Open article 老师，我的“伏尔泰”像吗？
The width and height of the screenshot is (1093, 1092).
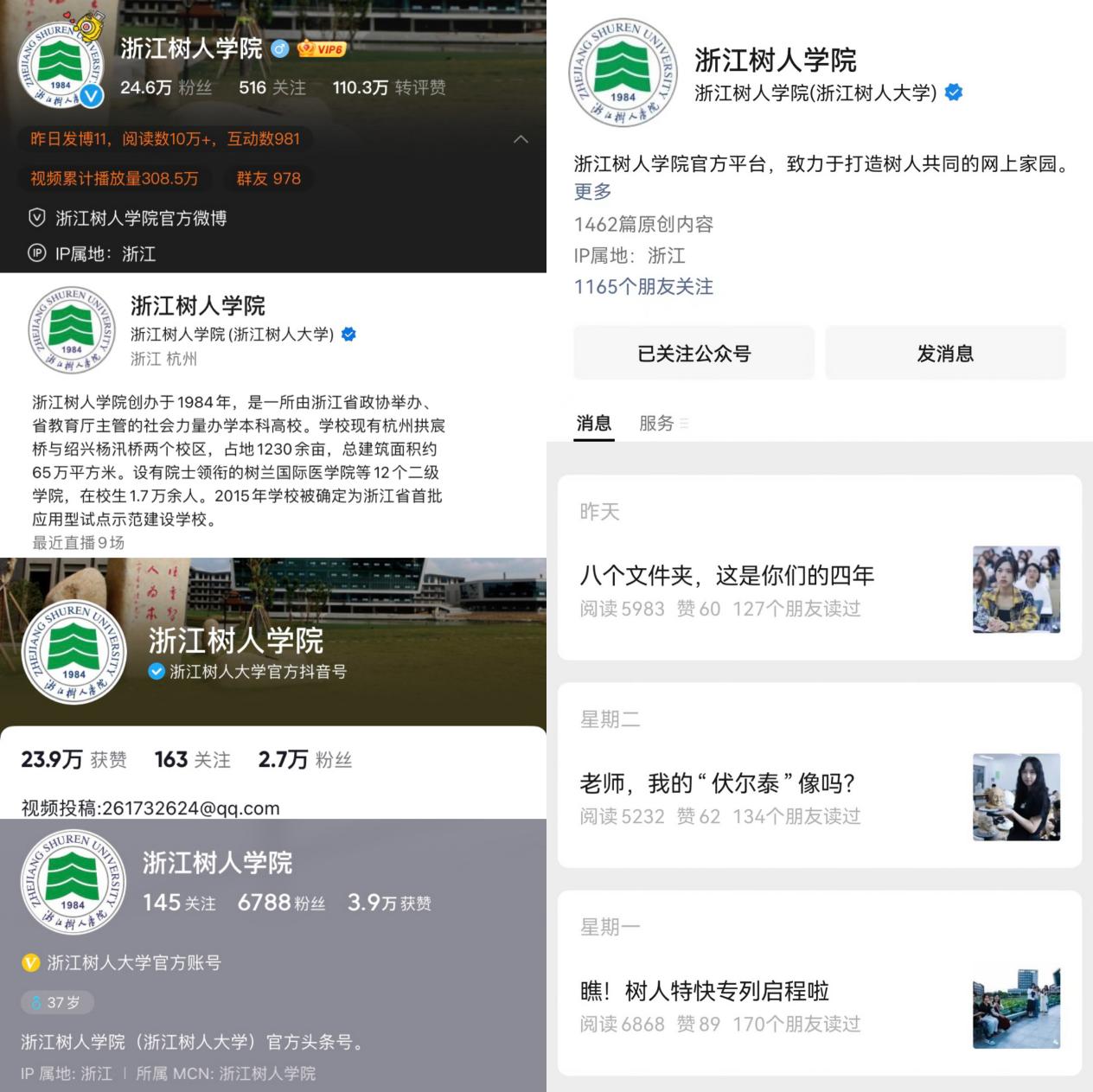pos(718,783)
